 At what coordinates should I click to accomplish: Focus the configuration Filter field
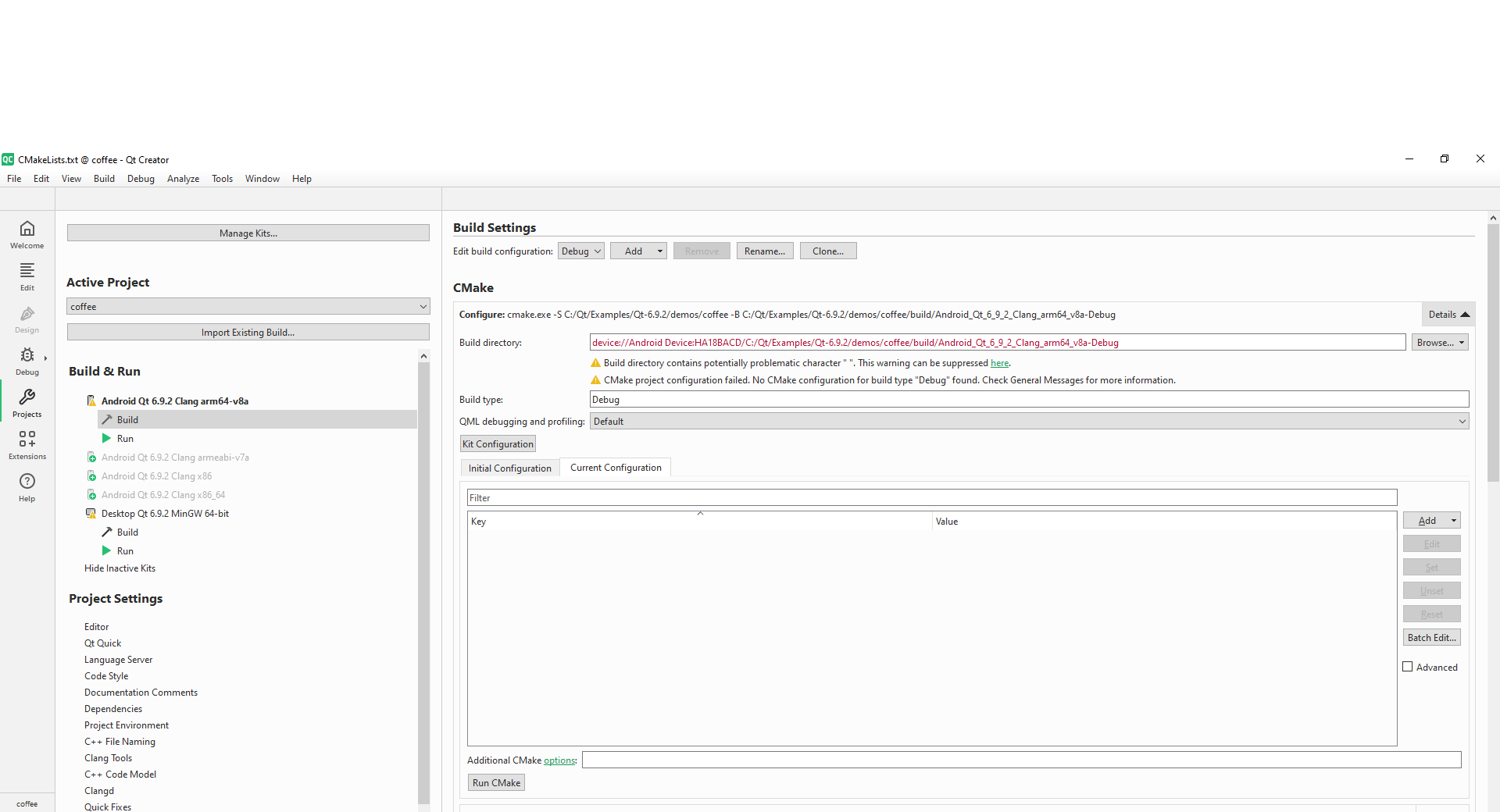coord(932,498)
